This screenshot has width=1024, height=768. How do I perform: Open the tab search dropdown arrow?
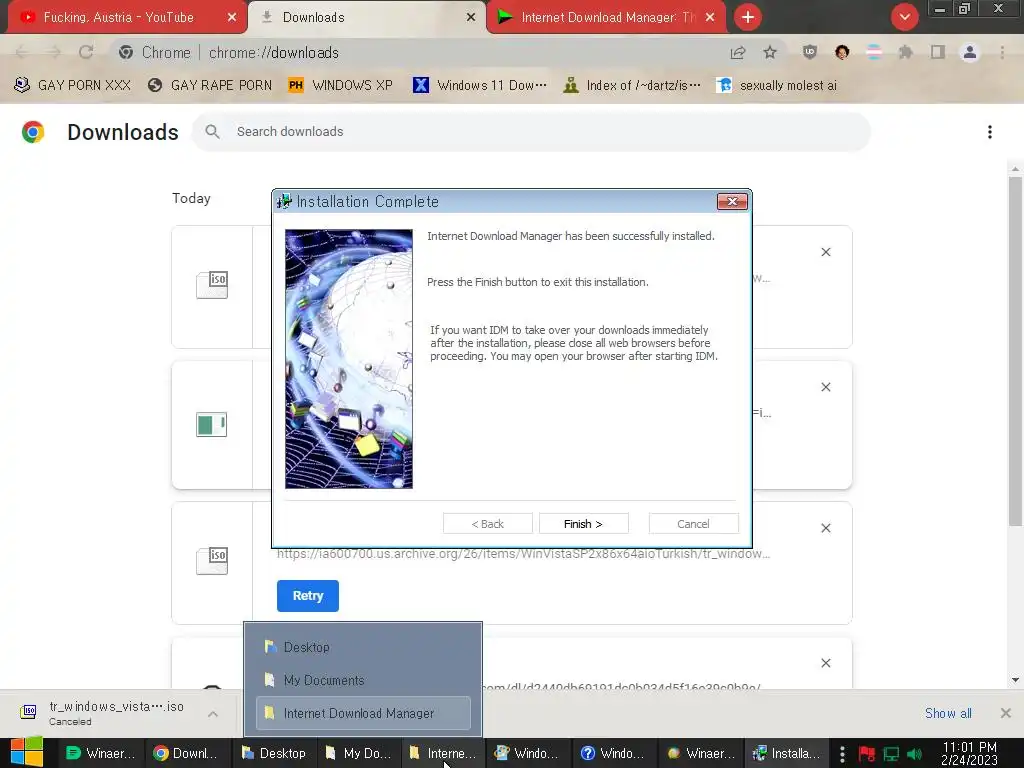pos(904,17)
